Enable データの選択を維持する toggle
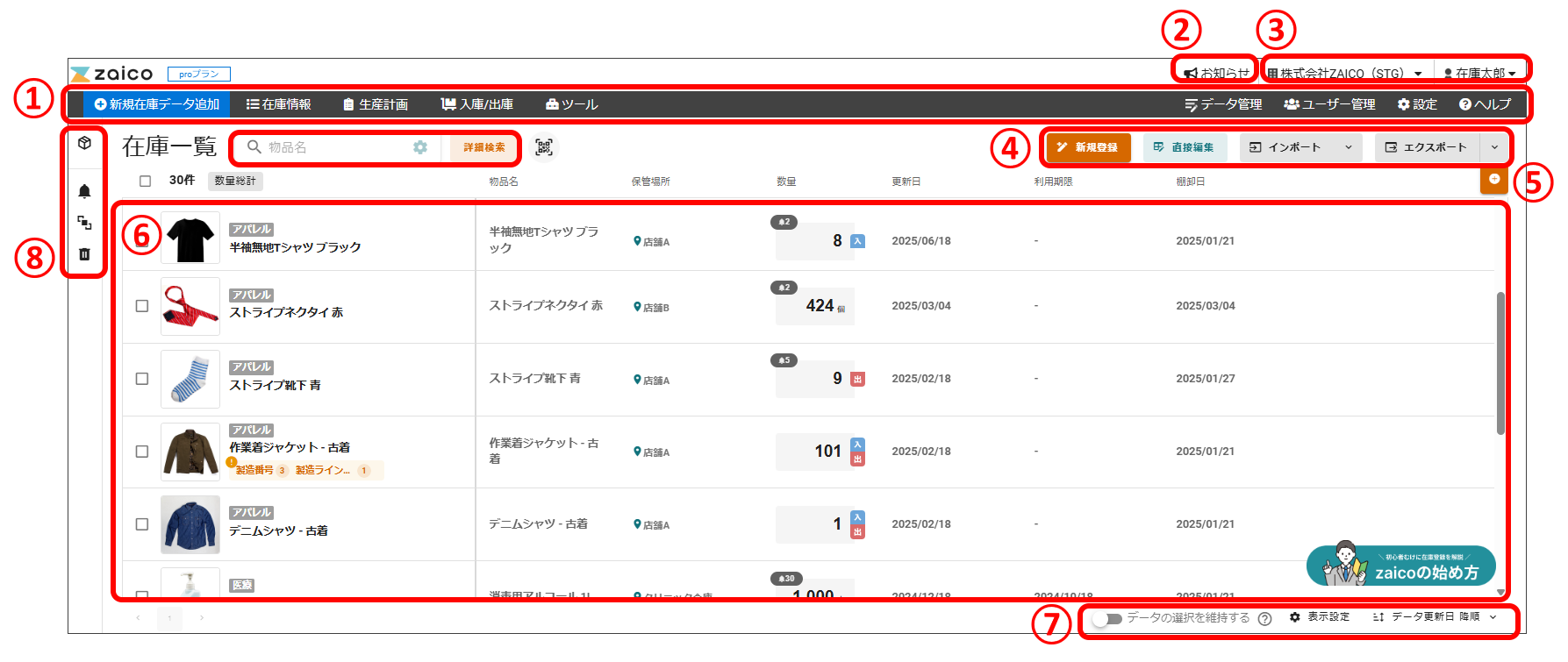Image resolution: width=1568 pixels, height=662 pixels. pos(1107,618)
